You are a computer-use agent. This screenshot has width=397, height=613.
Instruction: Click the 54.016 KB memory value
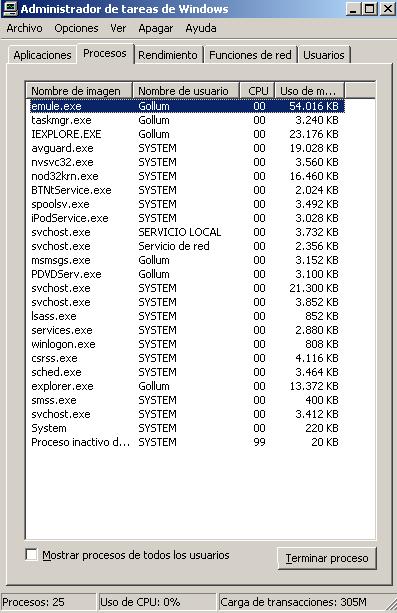click(314, 106)
